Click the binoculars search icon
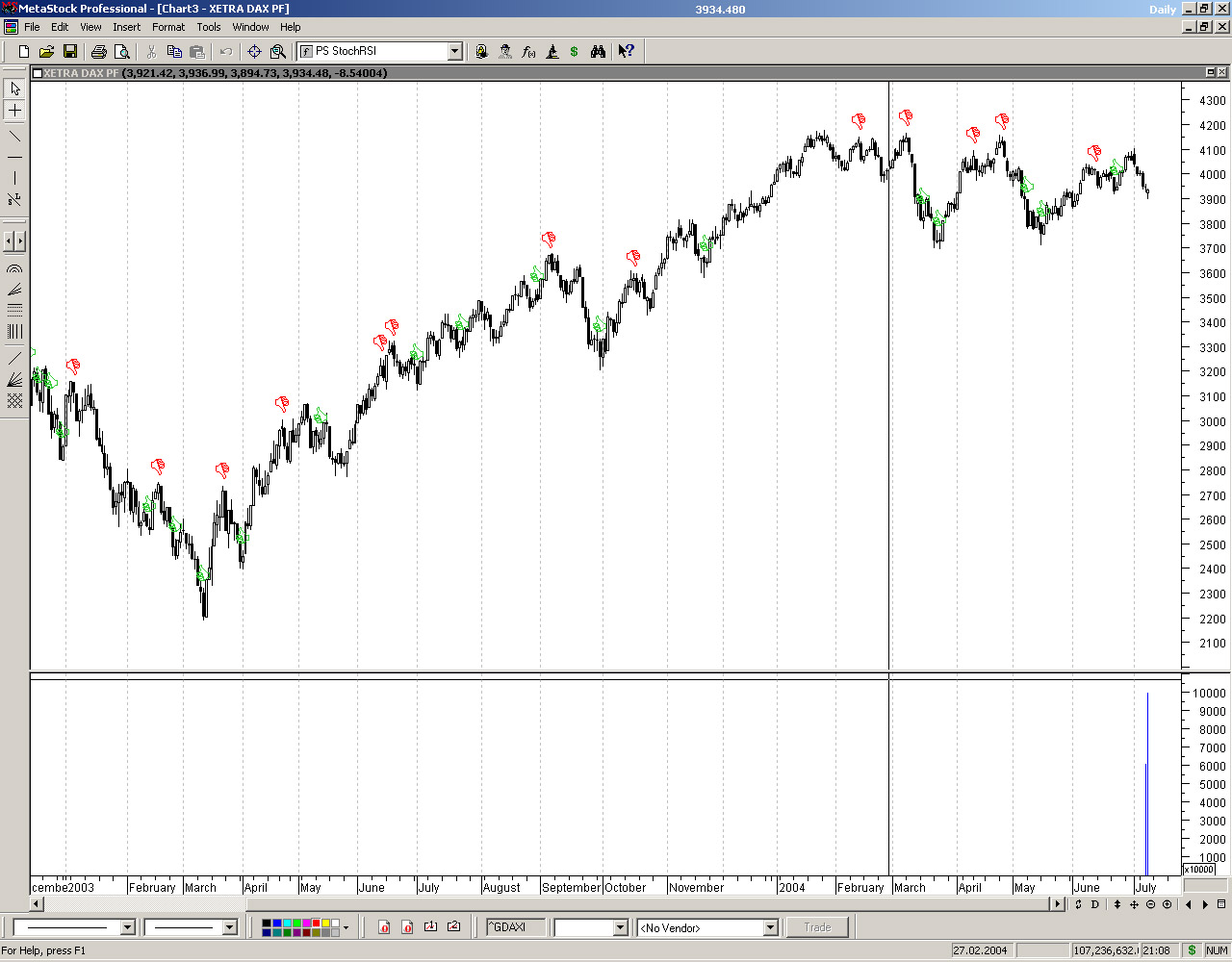Screen dimensions: 1232x962 (598, 51)
